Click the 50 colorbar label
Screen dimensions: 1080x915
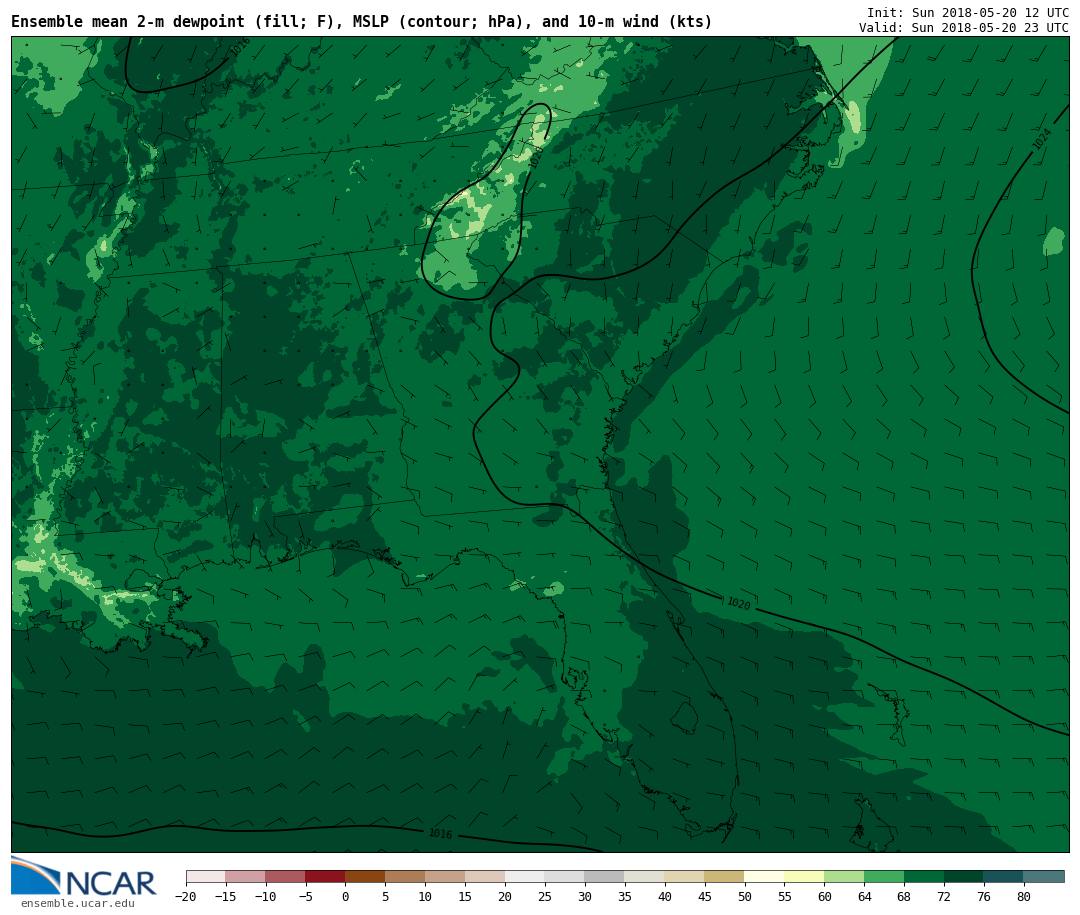pyautogui.click(x=745, y=896)
